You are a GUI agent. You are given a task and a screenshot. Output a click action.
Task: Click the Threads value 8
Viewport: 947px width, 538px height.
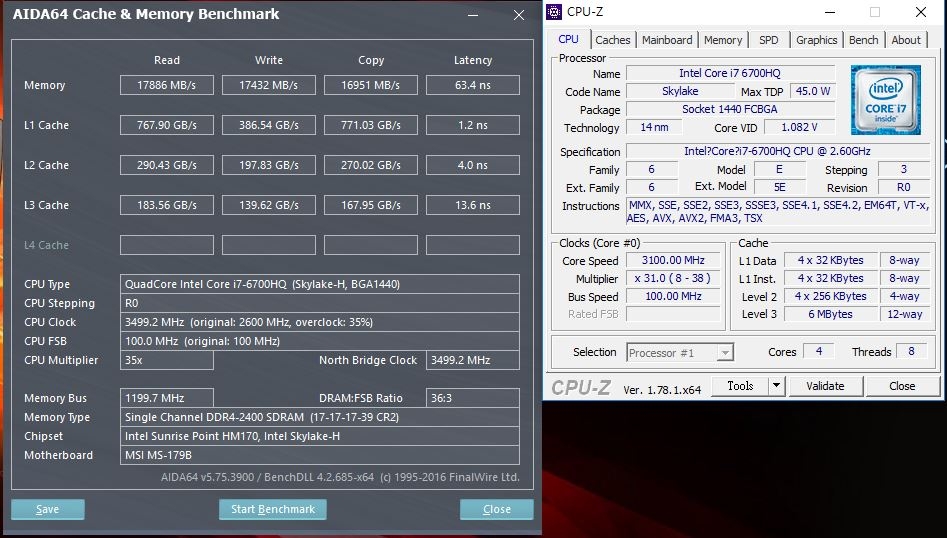tap(911, 351)
